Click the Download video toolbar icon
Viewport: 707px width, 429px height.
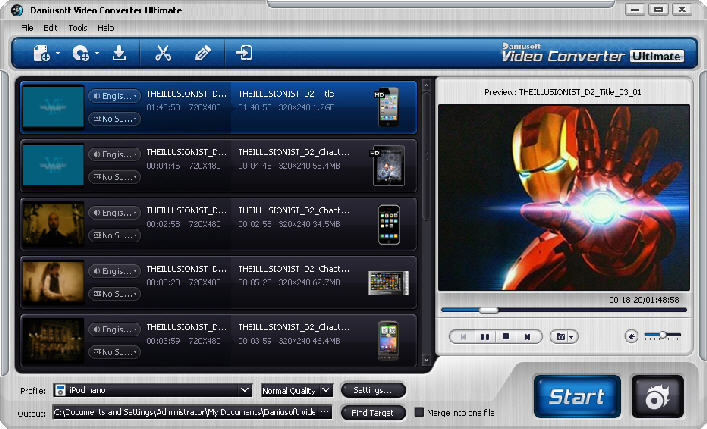tap(119, 53)
